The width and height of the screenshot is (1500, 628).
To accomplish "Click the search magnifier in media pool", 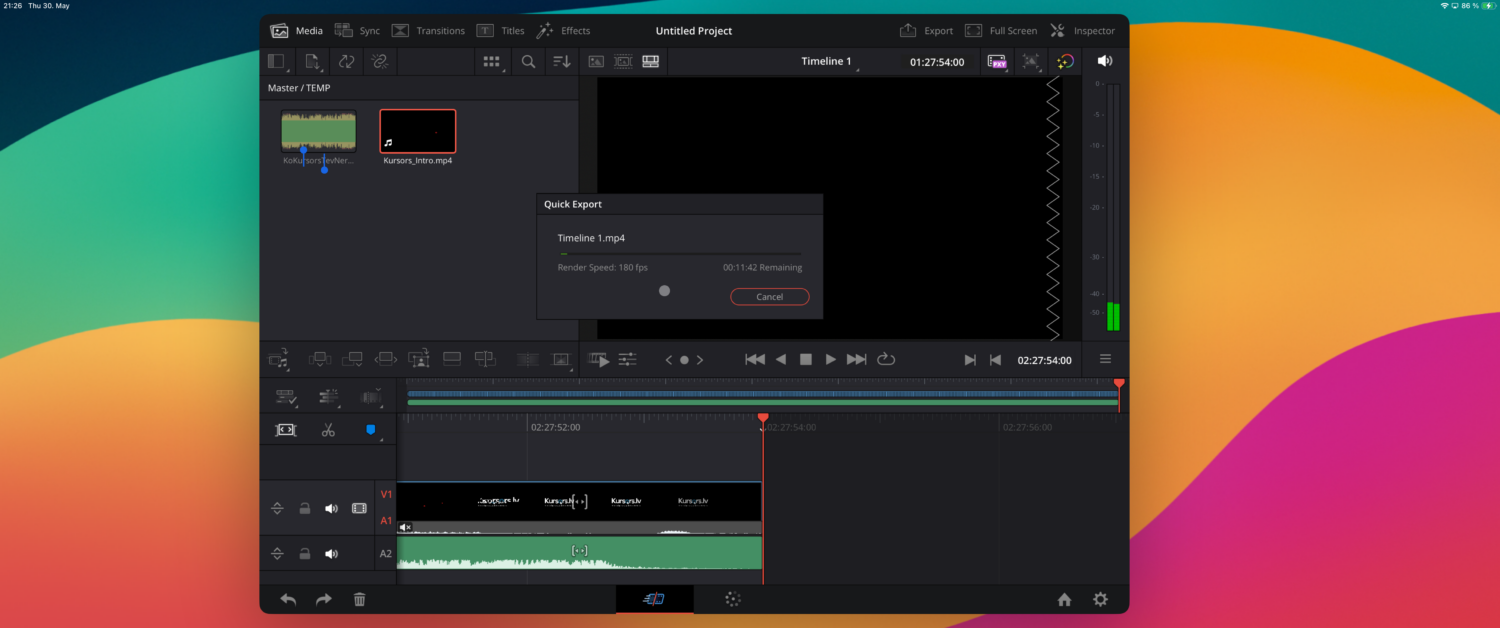I will click(x=528, y=62).
